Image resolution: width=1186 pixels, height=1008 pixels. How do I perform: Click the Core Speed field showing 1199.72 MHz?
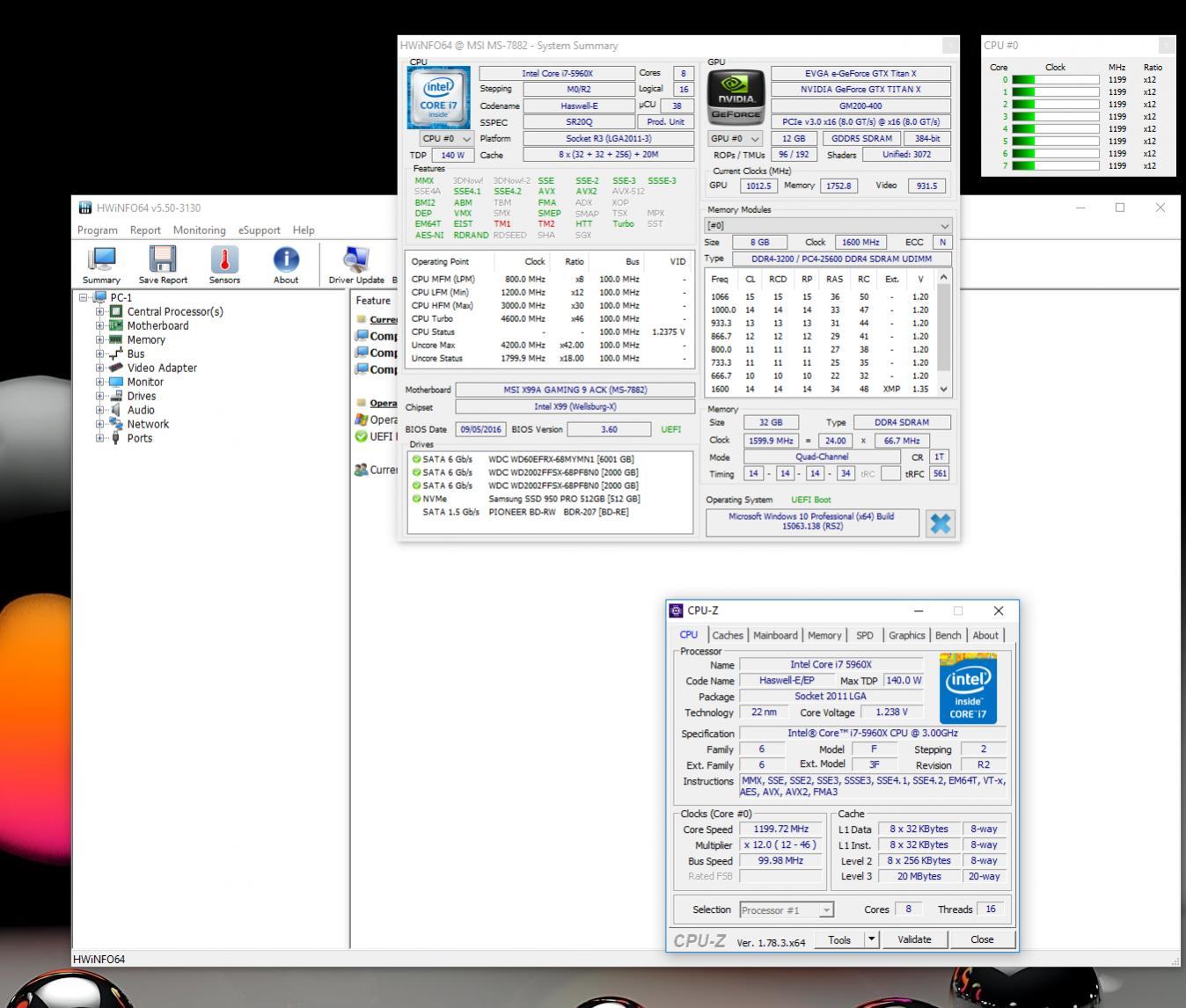point(780,829)
